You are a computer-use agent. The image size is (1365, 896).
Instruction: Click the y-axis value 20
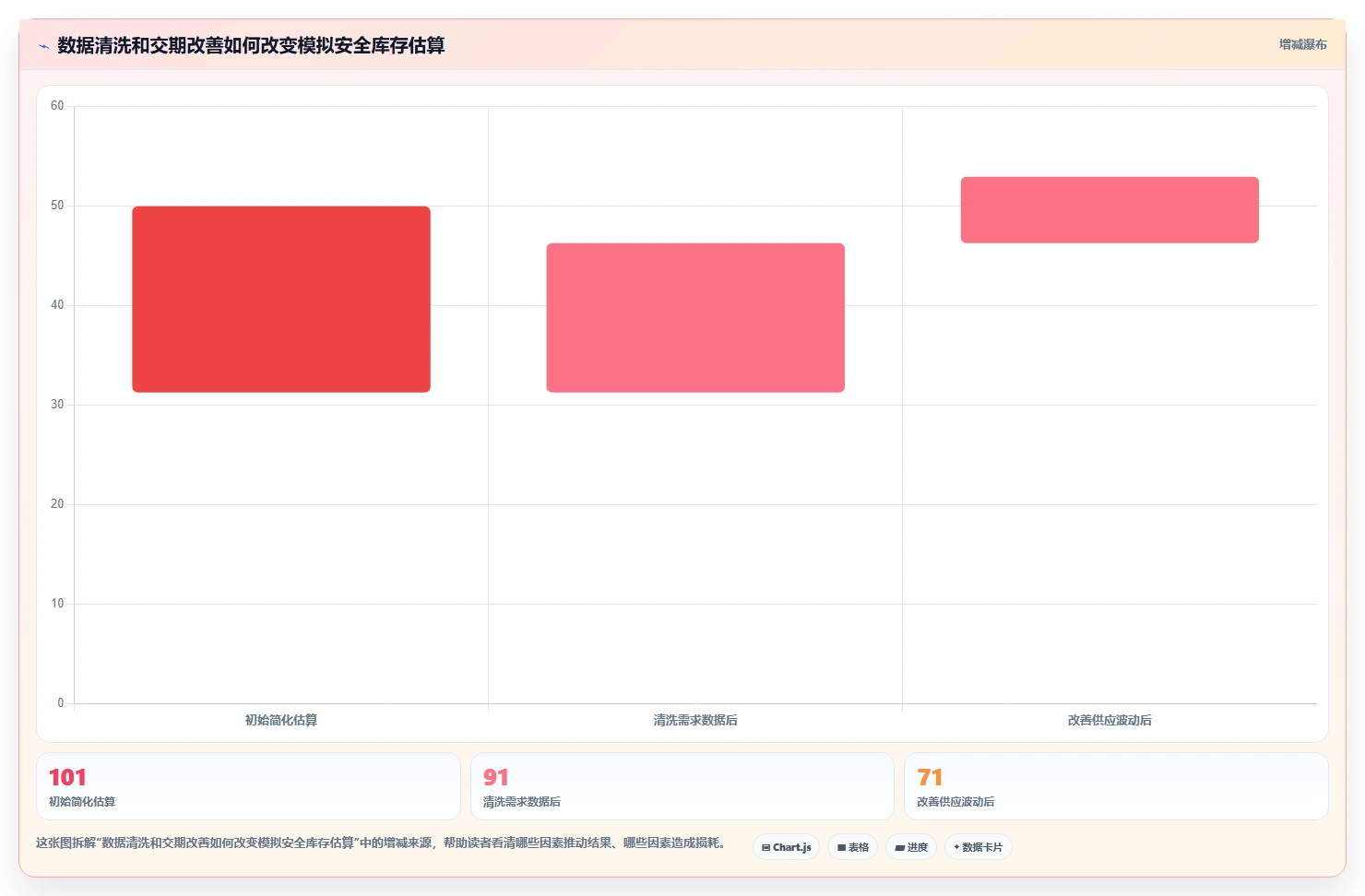click(57, 504)
